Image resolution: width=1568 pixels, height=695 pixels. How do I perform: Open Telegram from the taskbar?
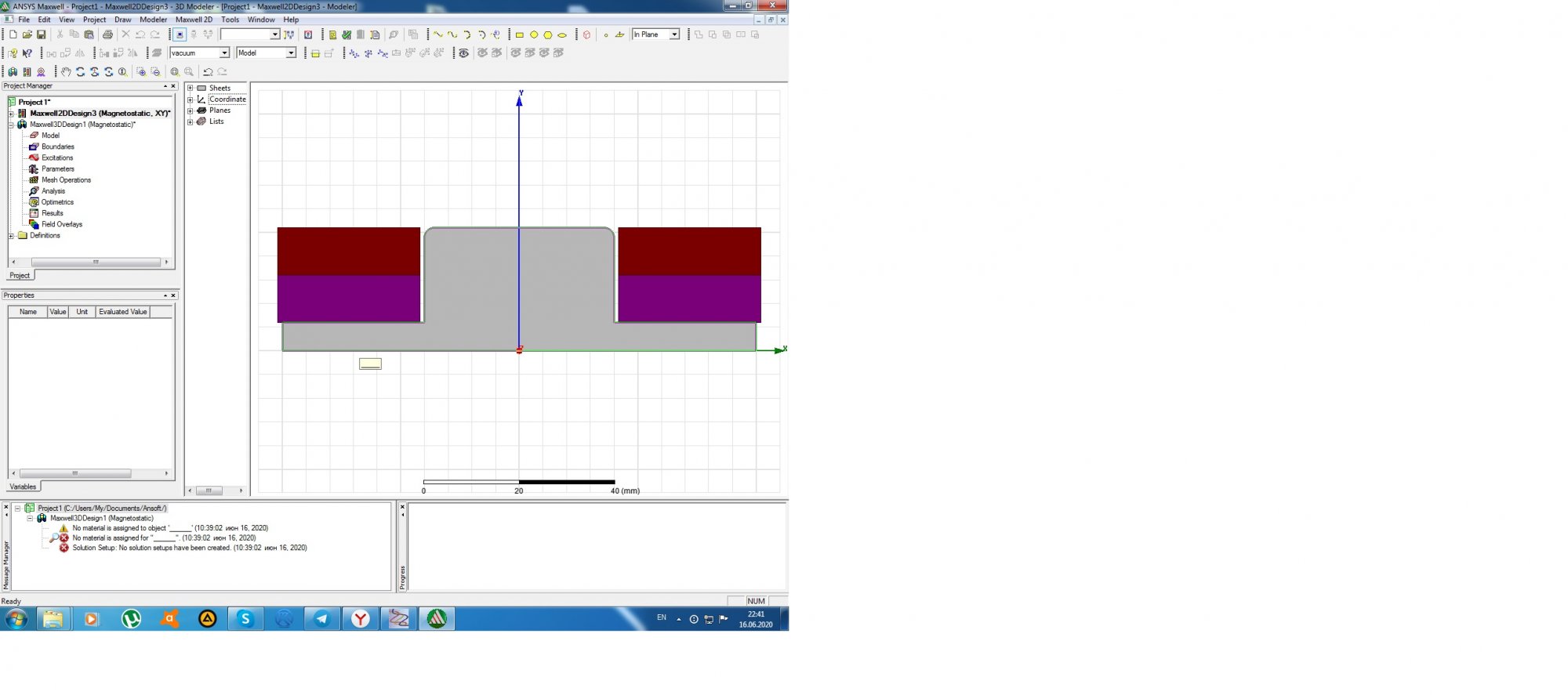322,619
